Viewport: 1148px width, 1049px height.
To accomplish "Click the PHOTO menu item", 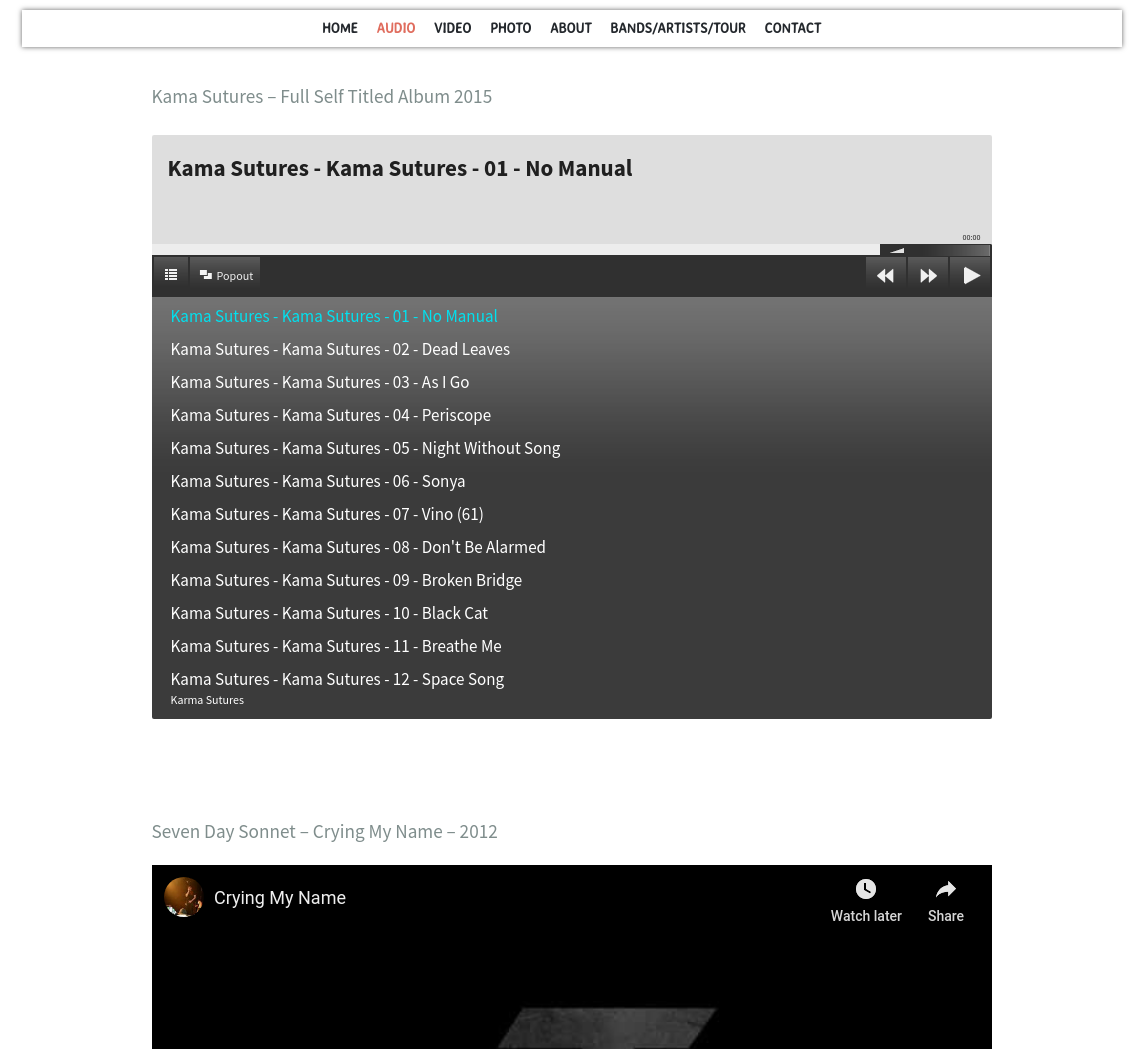I will (510, 28).
